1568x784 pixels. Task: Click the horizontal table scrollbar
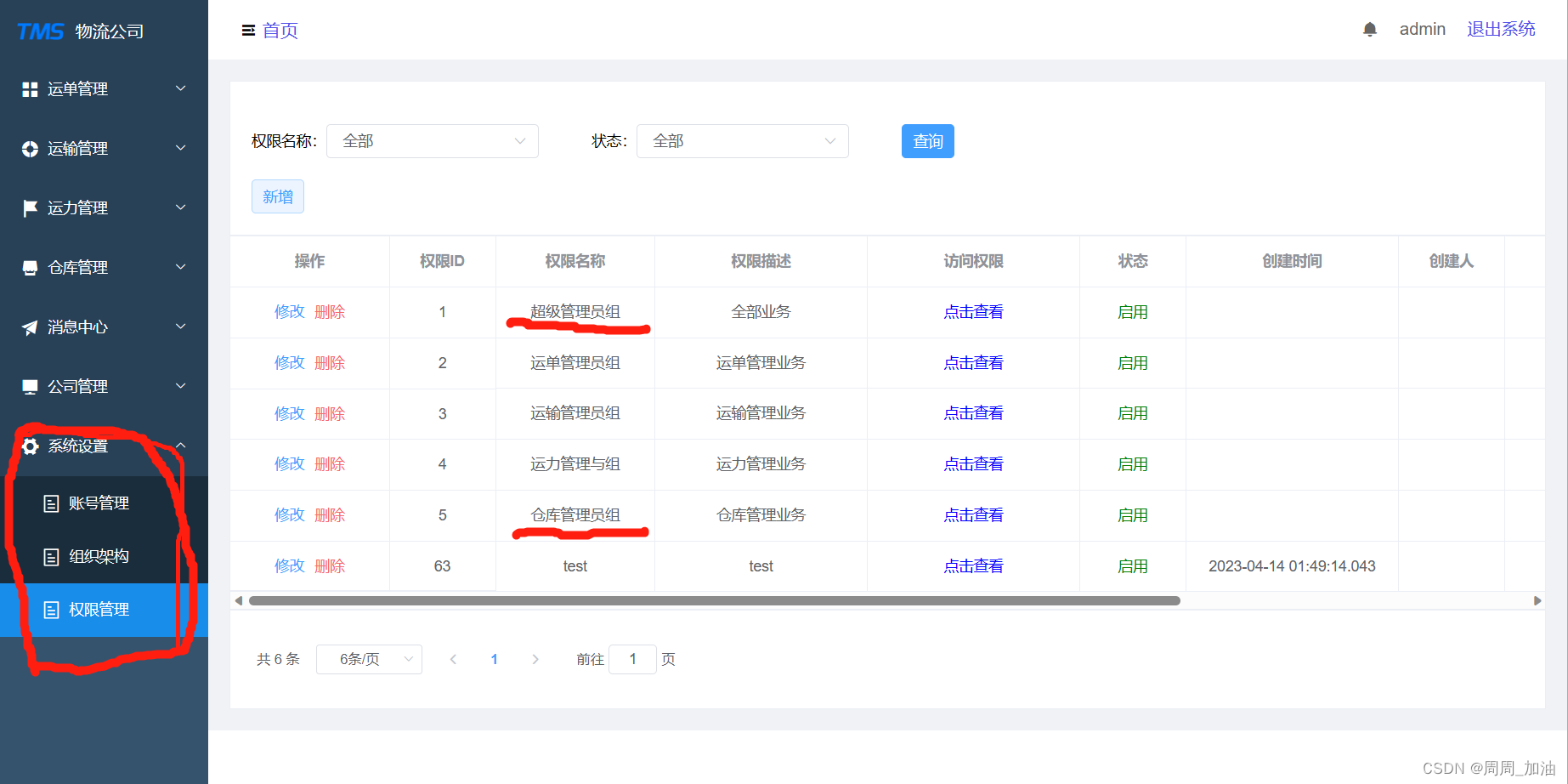click(715, 600)
